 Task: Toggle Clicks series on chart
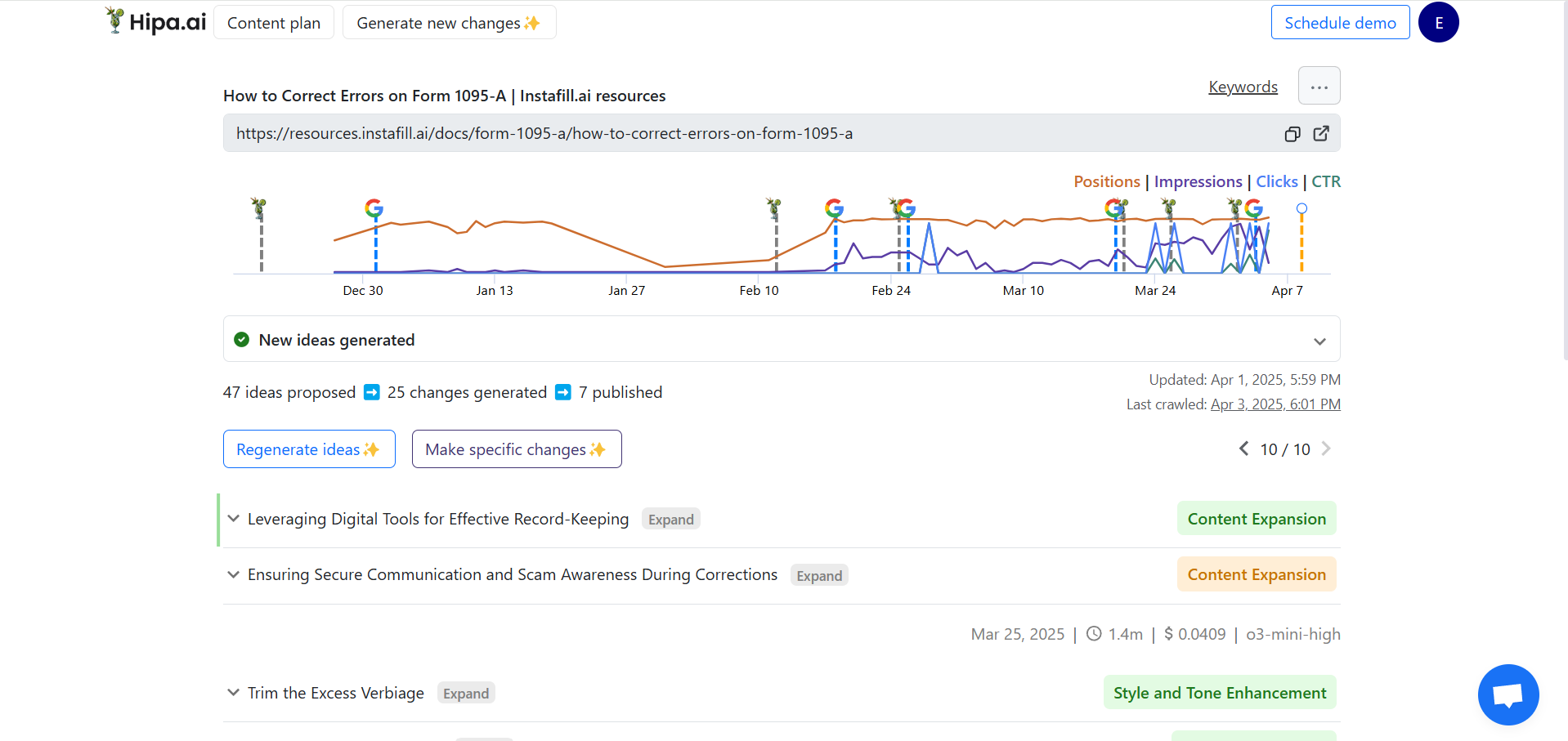[1276, 181]
